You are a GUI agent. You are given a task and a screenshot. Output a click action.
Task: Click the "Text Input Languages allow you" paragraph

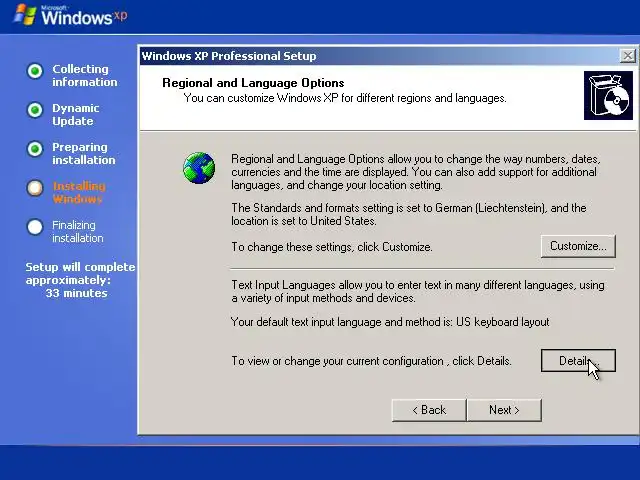point(418,291)
